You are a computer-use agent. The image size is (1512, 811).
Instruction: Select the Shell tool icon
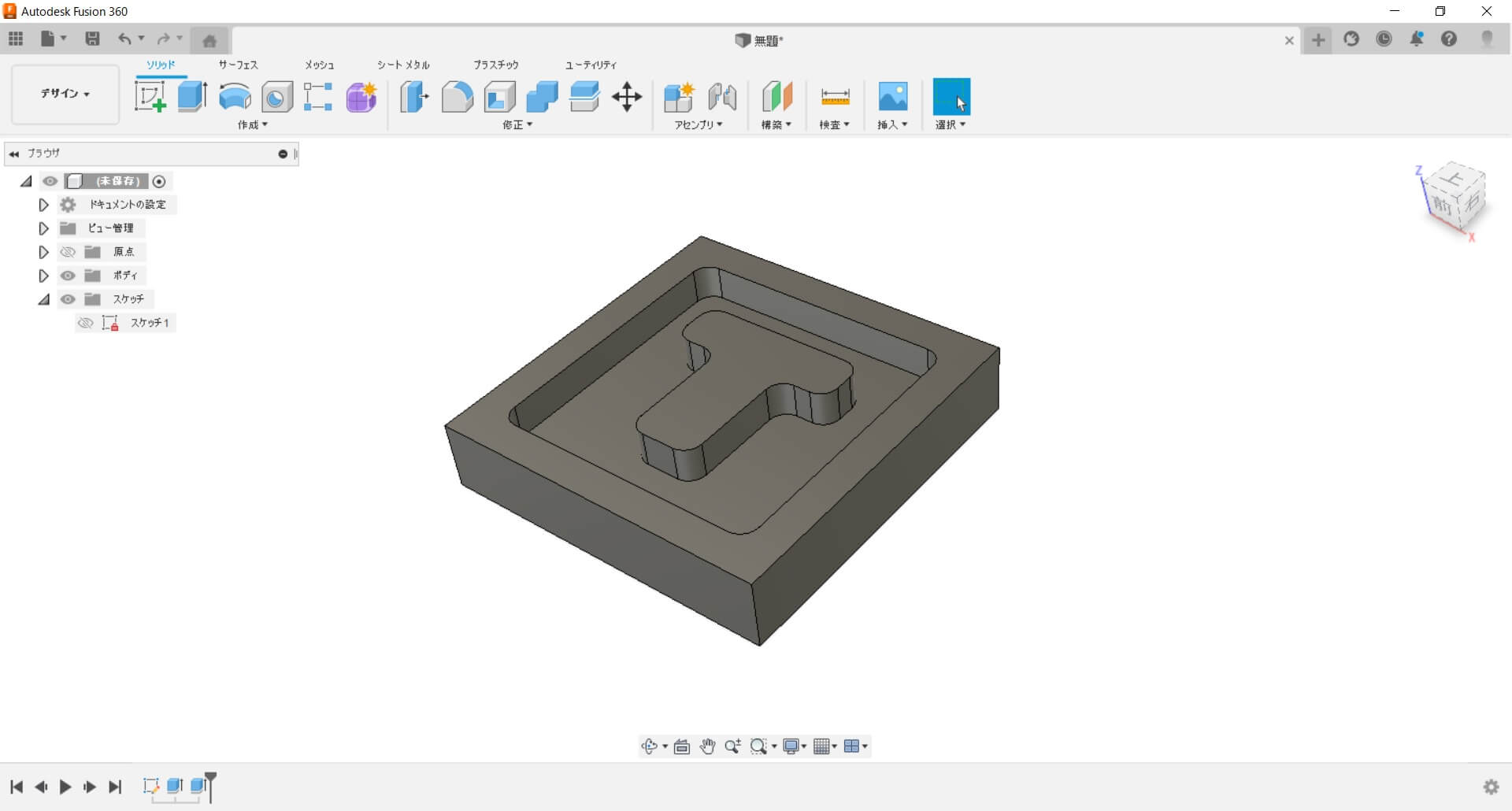click(x=499, y=97)
